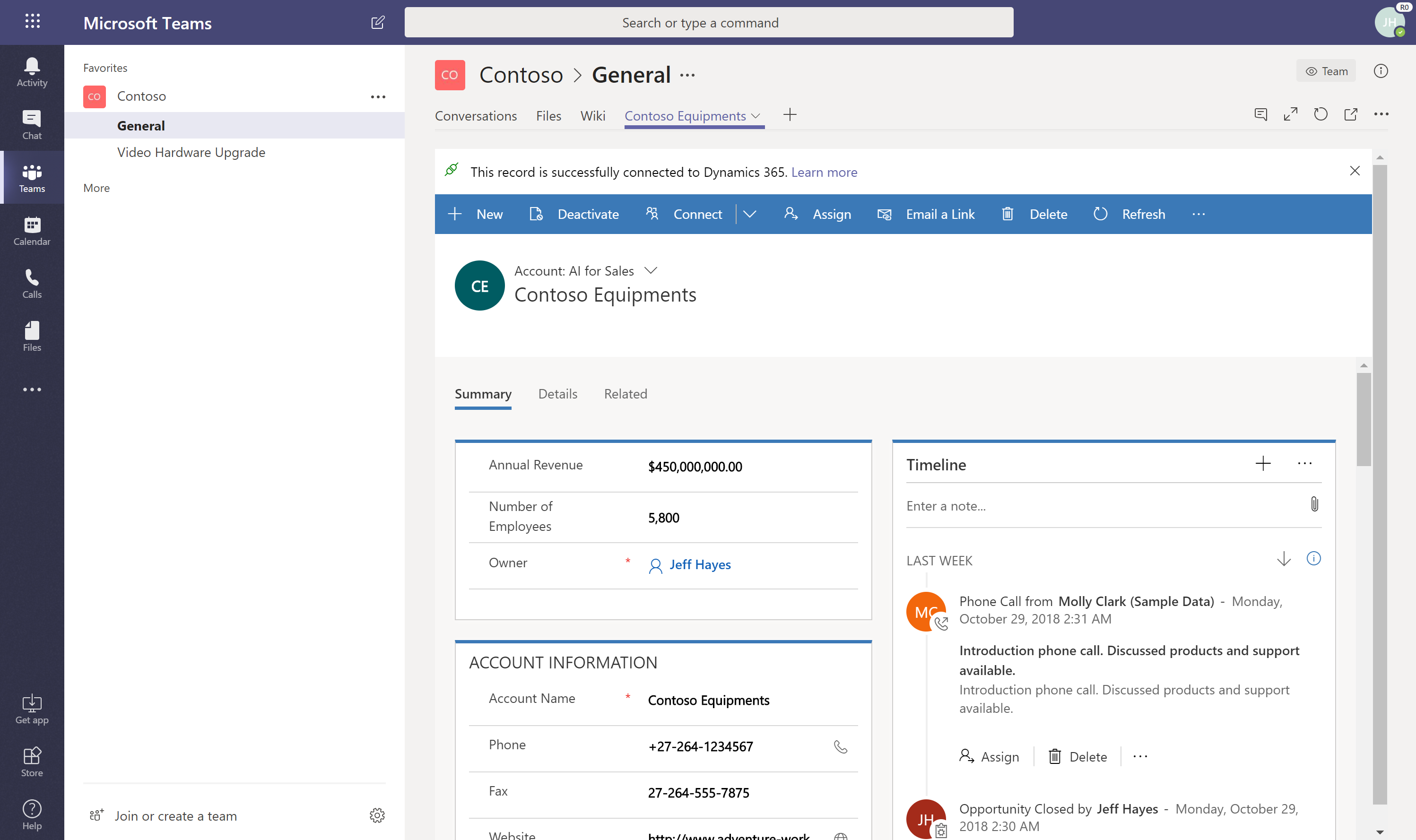Viewport: 1416px width, 840px height.
Task: Click Learn more link
Action: pos(824,172)
